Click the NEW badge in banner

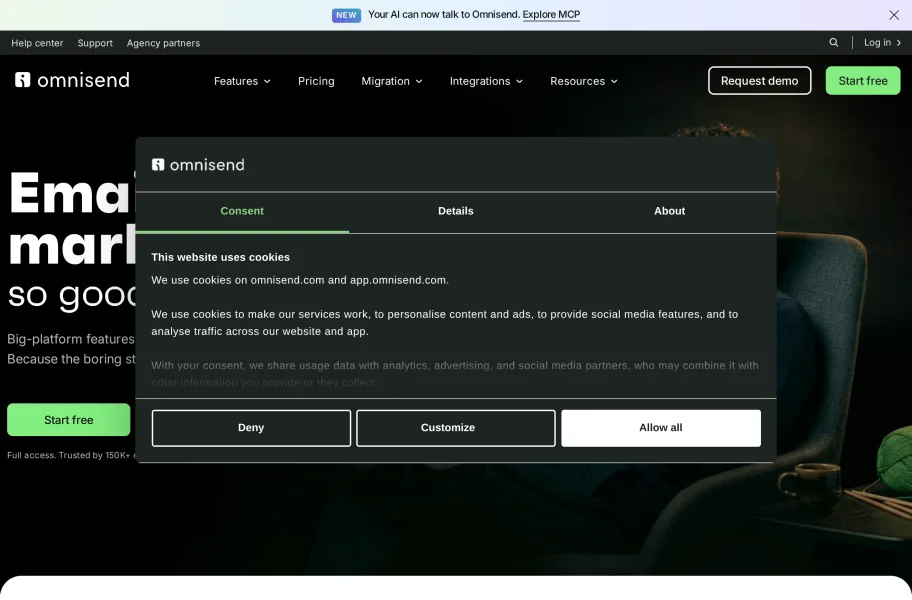pyautogui.click(x=347, y=15)
